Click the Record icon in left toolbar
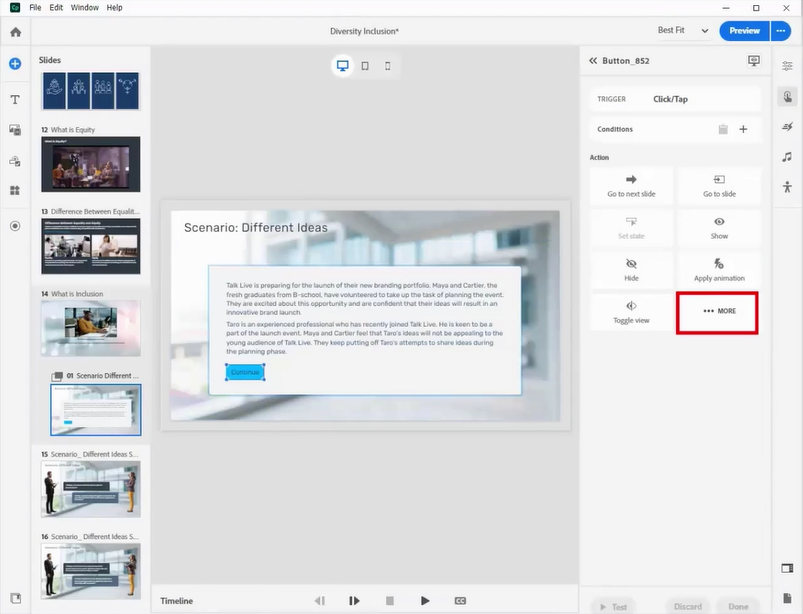The height and width of the screenshot is (614, 803). coord(15,226)
